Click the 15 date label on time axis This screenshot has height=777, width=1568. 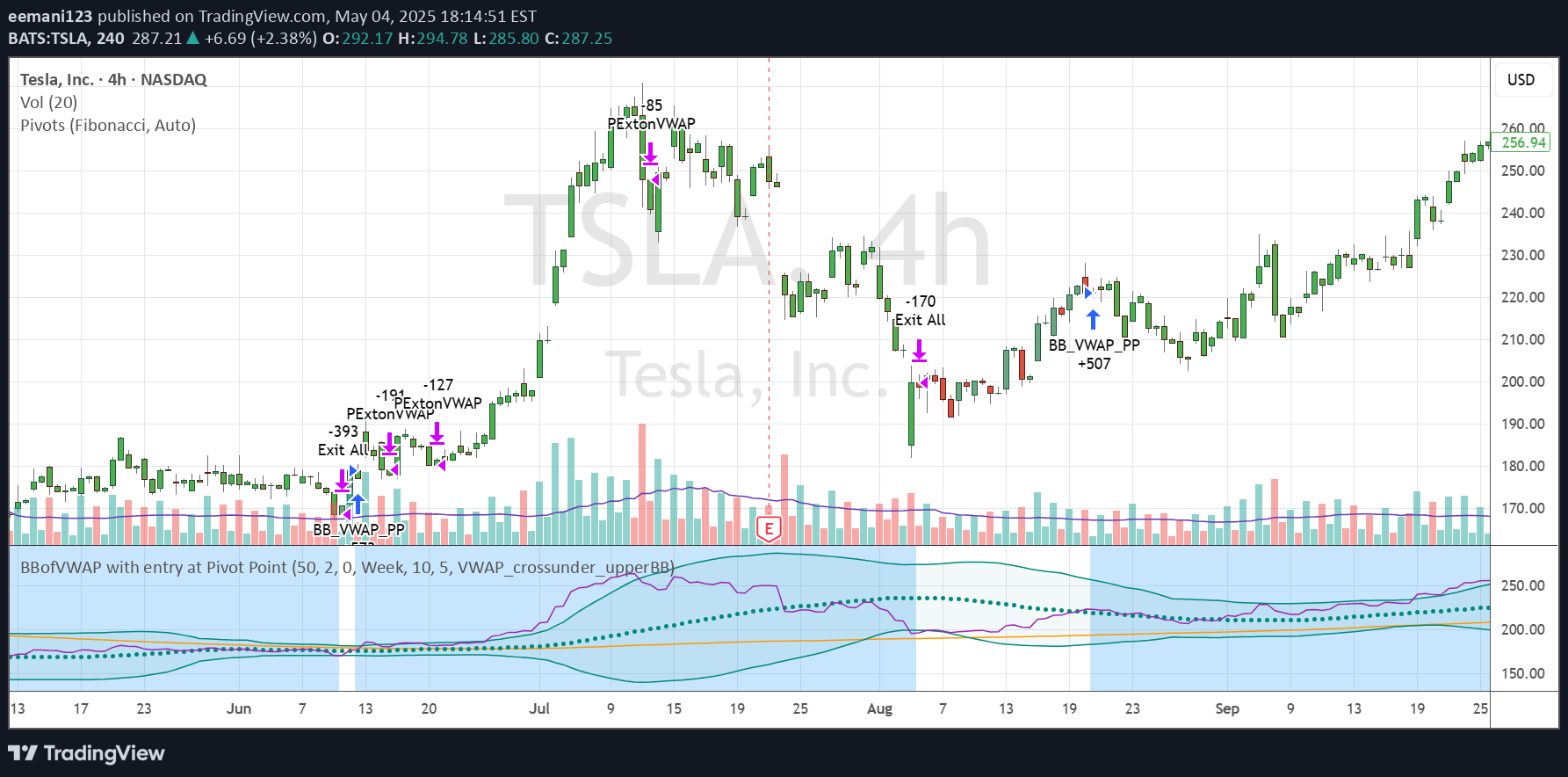click(x=674, y=708)
